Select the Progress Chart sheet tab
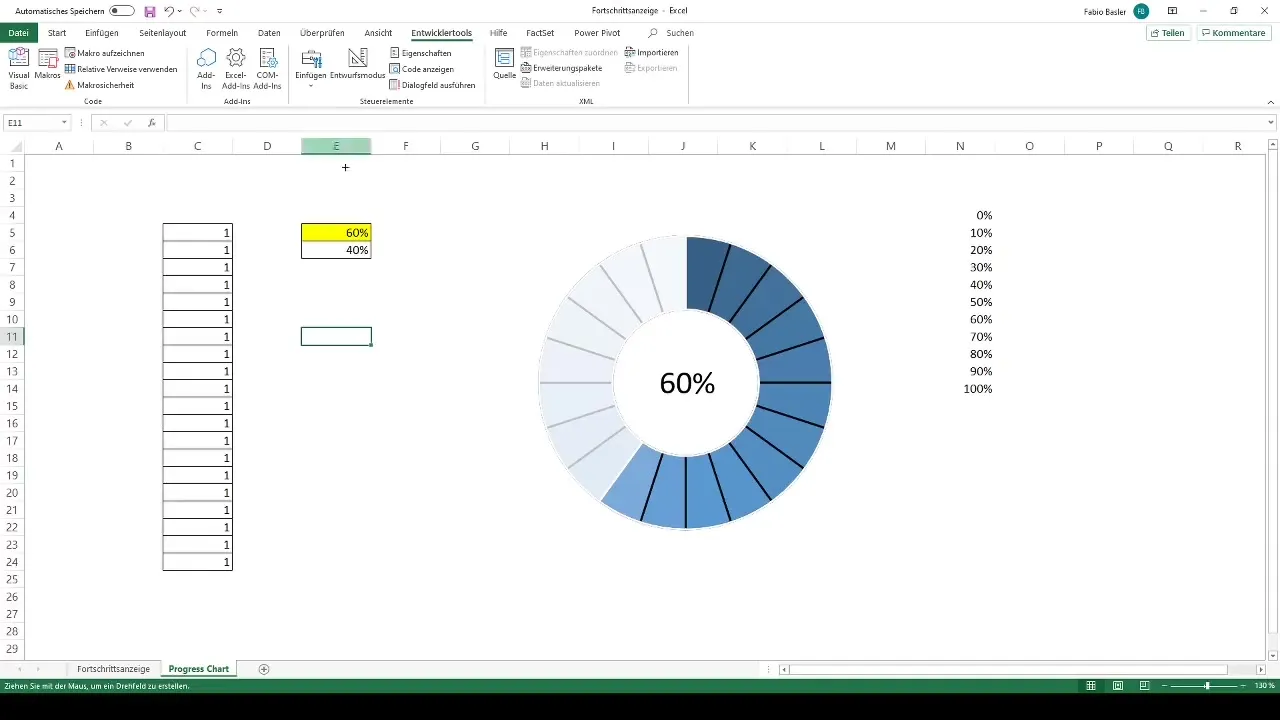The image size is (1280, 720). [198, 669]
